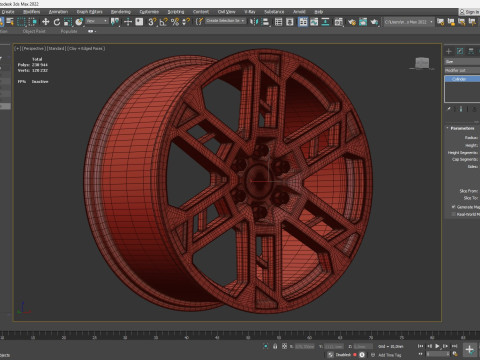This screenshot has width=480, height=360.
Task: Toggle the Window/Crossing selection icon
Action: click(x=32, y=22)
